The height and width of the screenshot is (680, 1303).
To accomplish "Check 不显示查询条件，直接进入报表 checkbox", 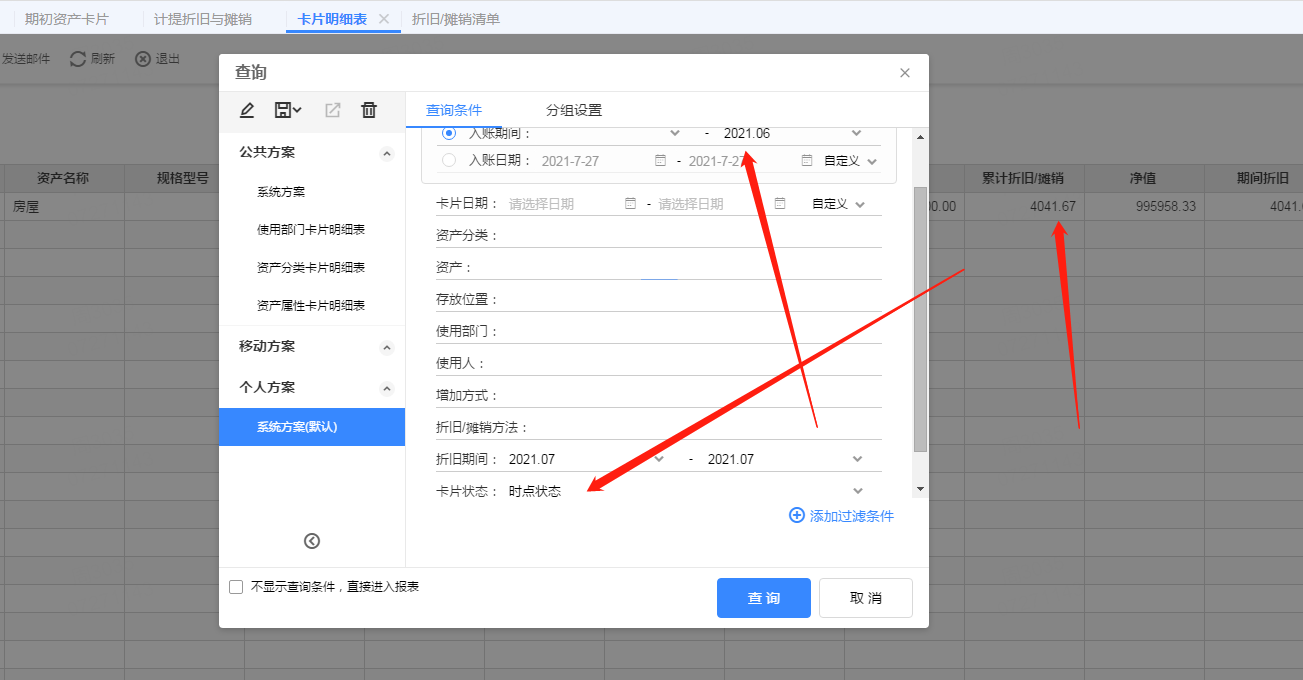I will [x=236, y=587].
